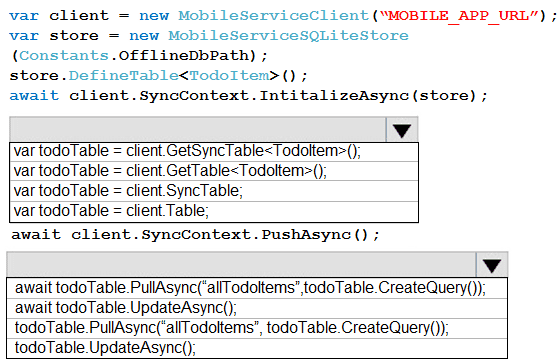Click MobileServiceSQLiteStore class name
This screenshot has height=363, width=559.
288,36
